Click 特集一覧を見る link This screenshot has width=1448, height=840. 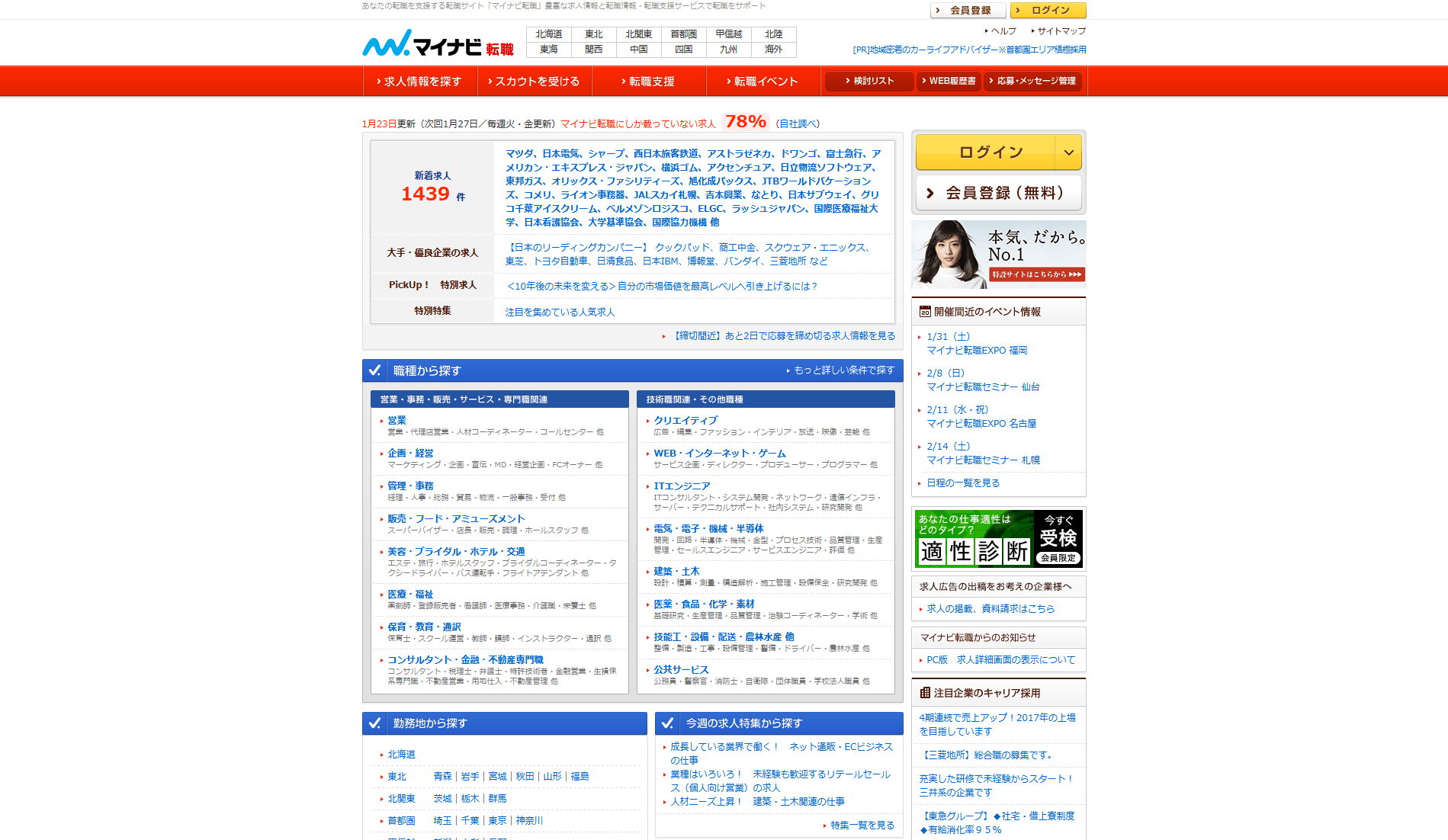tap(862, 826)
